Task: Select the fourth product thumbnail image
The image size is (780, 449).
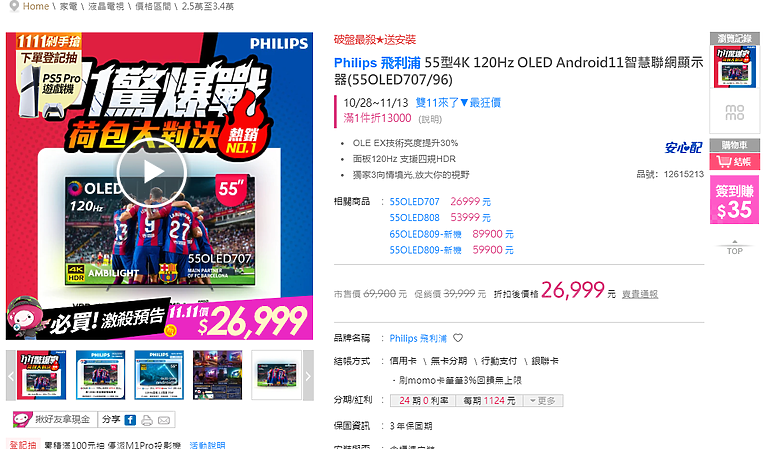Action: pos(217,375)
